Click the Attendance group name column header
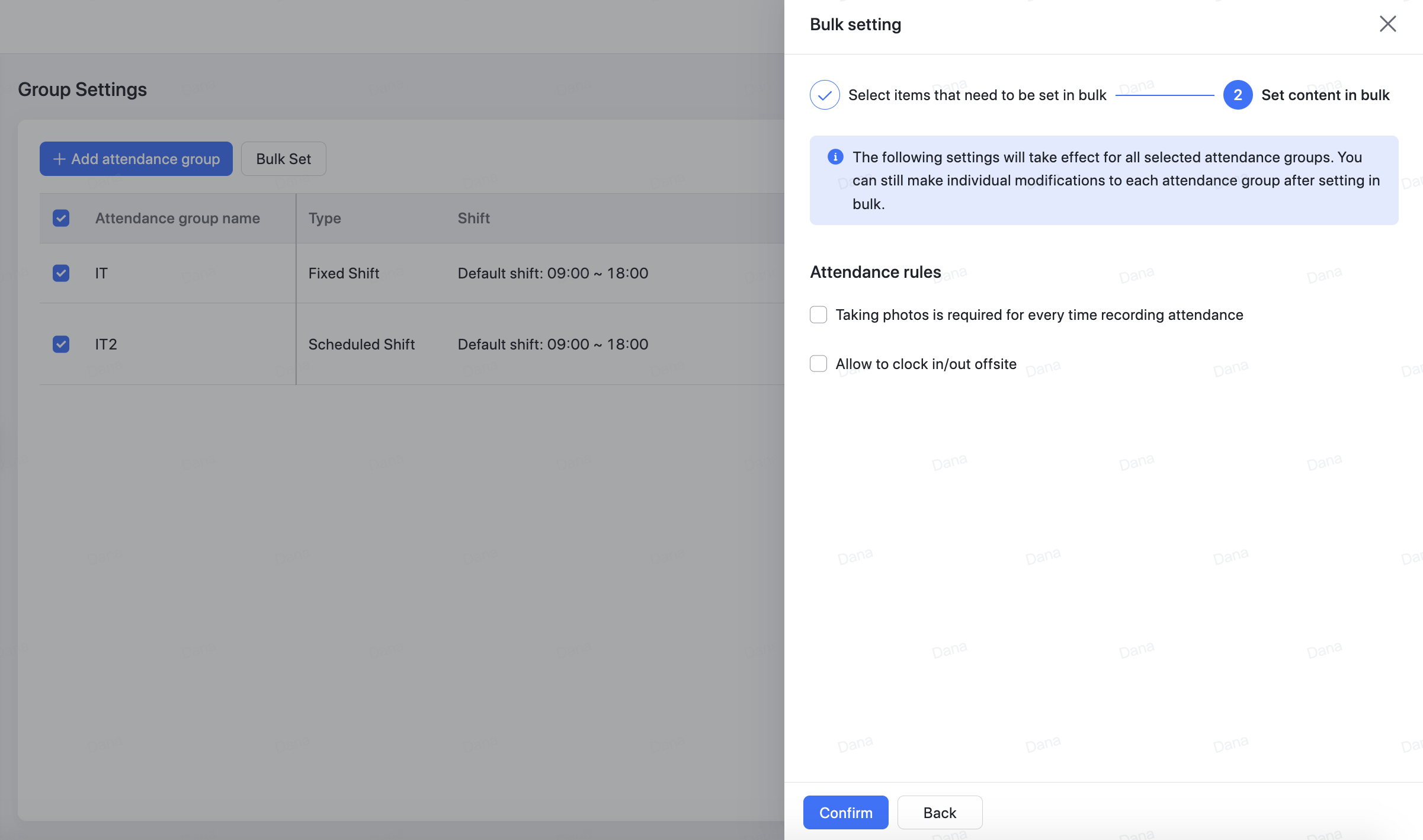This screenshot has height=840, width=1423. [x=177, y=218]
